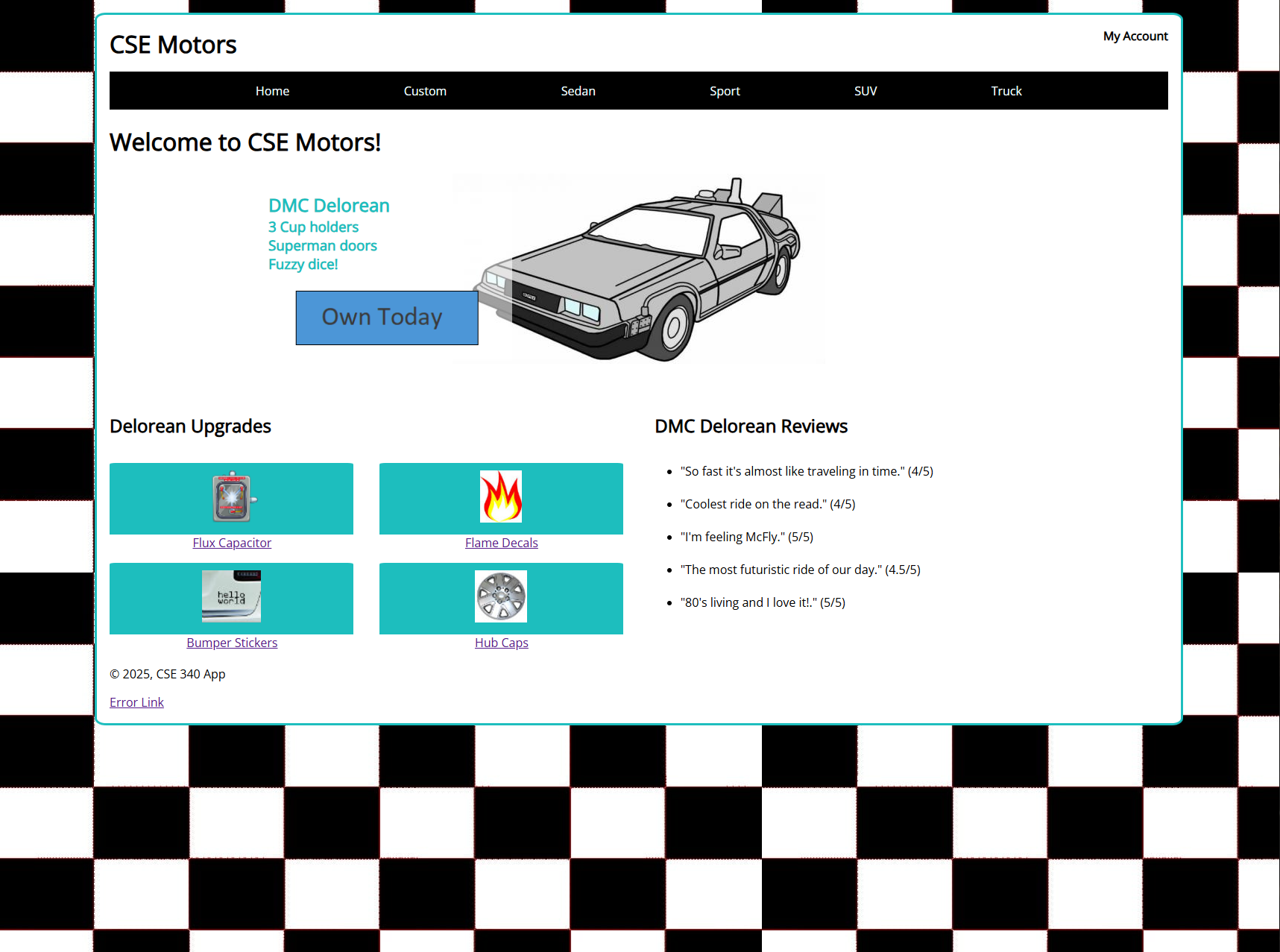Navigate to the Truck category
This screenshot has height=952, width=1280.
point(1006,91)
